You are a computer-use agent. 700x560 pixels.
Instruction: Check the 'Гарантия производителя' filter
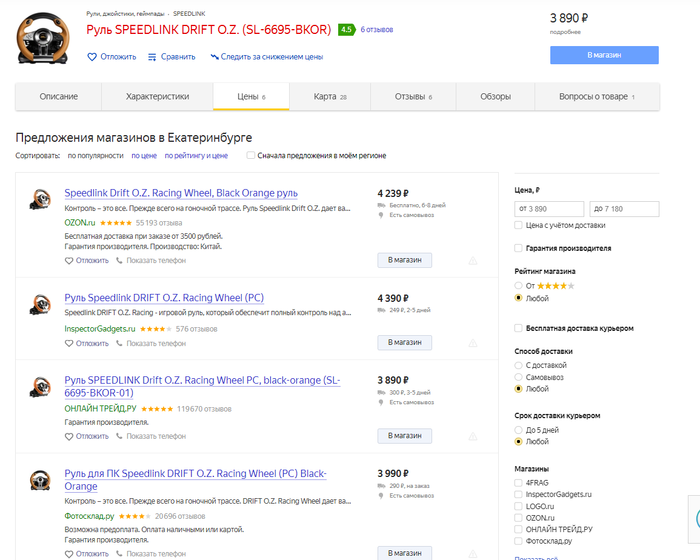point(518,248)
